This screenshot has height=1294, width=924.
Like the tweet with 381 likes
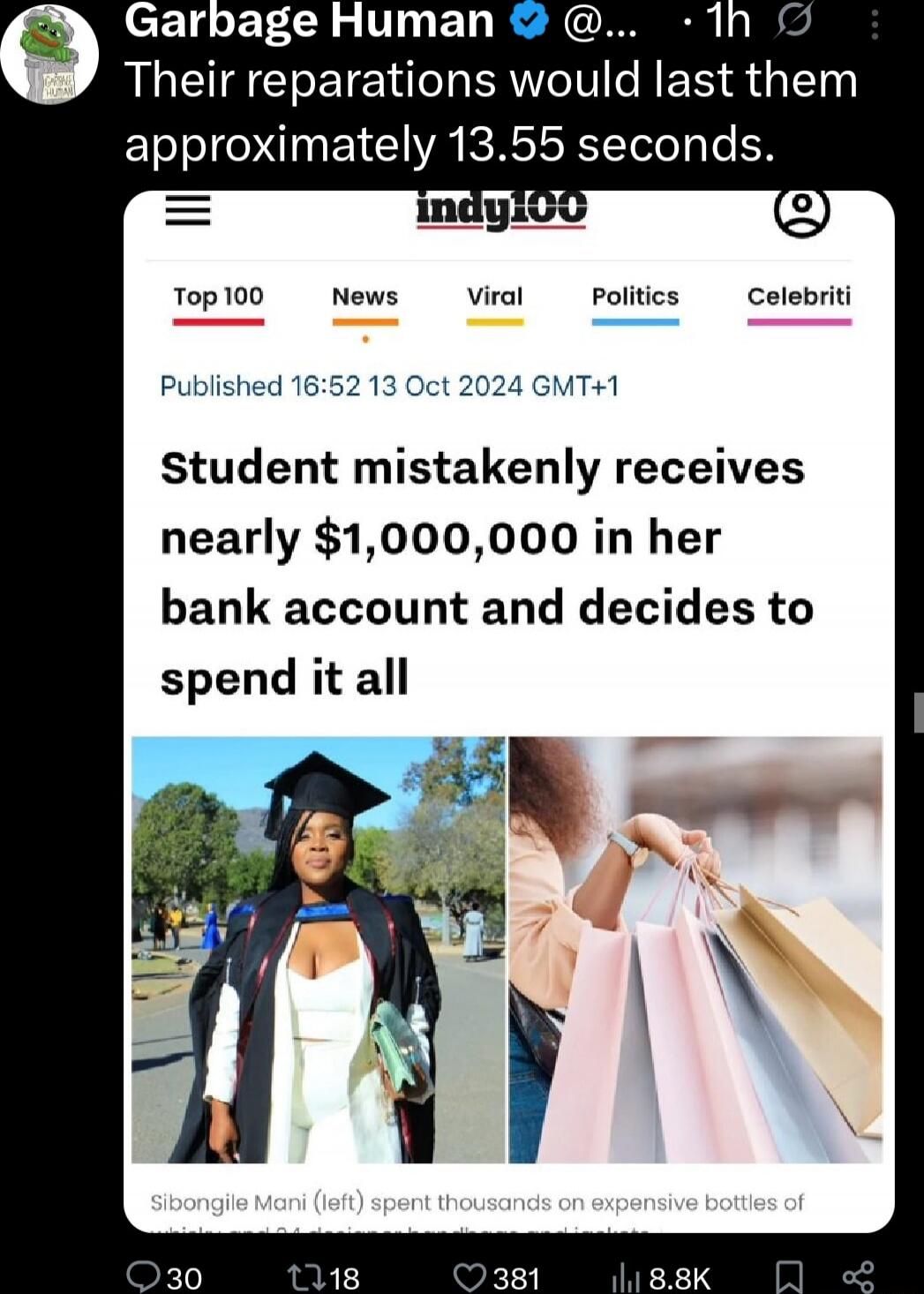point(495,1276)
